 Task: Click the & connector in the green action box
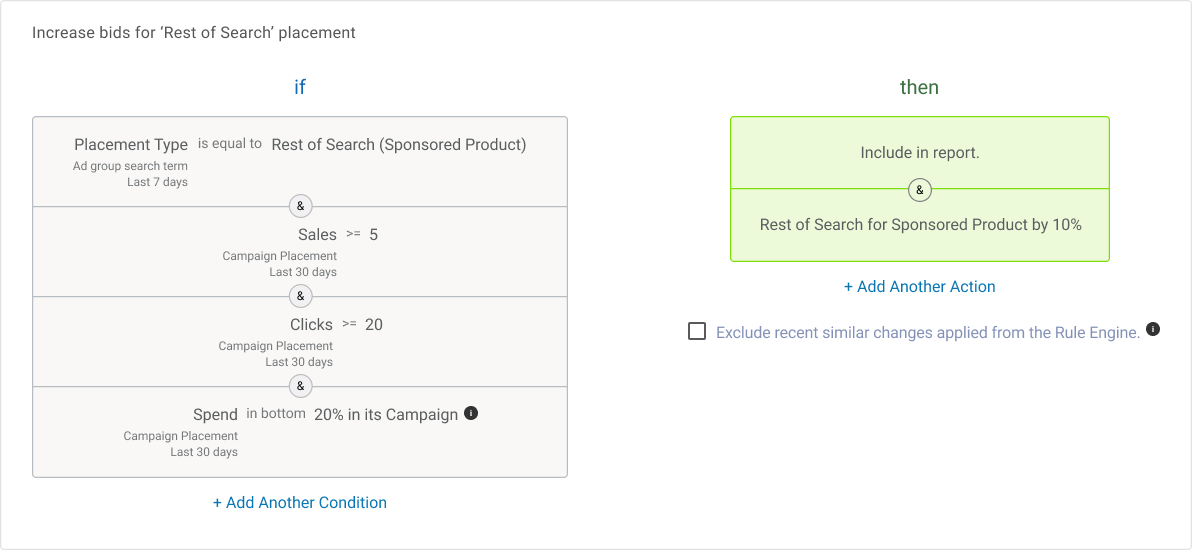(x=920, y=190)
